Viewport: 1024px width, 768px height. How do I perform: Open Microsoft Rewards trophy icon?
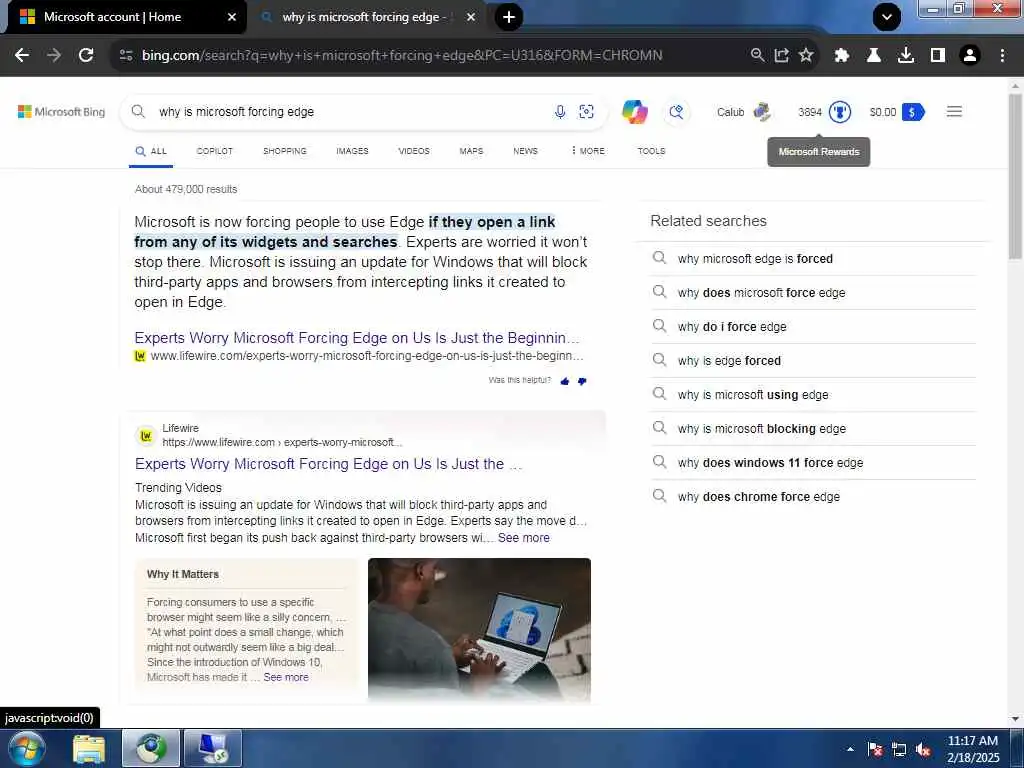coord(840,112)
